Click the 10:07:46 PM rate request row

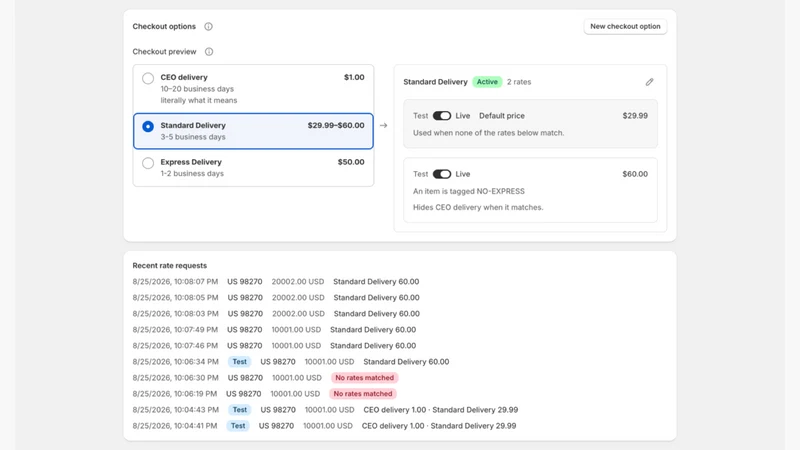274,345
